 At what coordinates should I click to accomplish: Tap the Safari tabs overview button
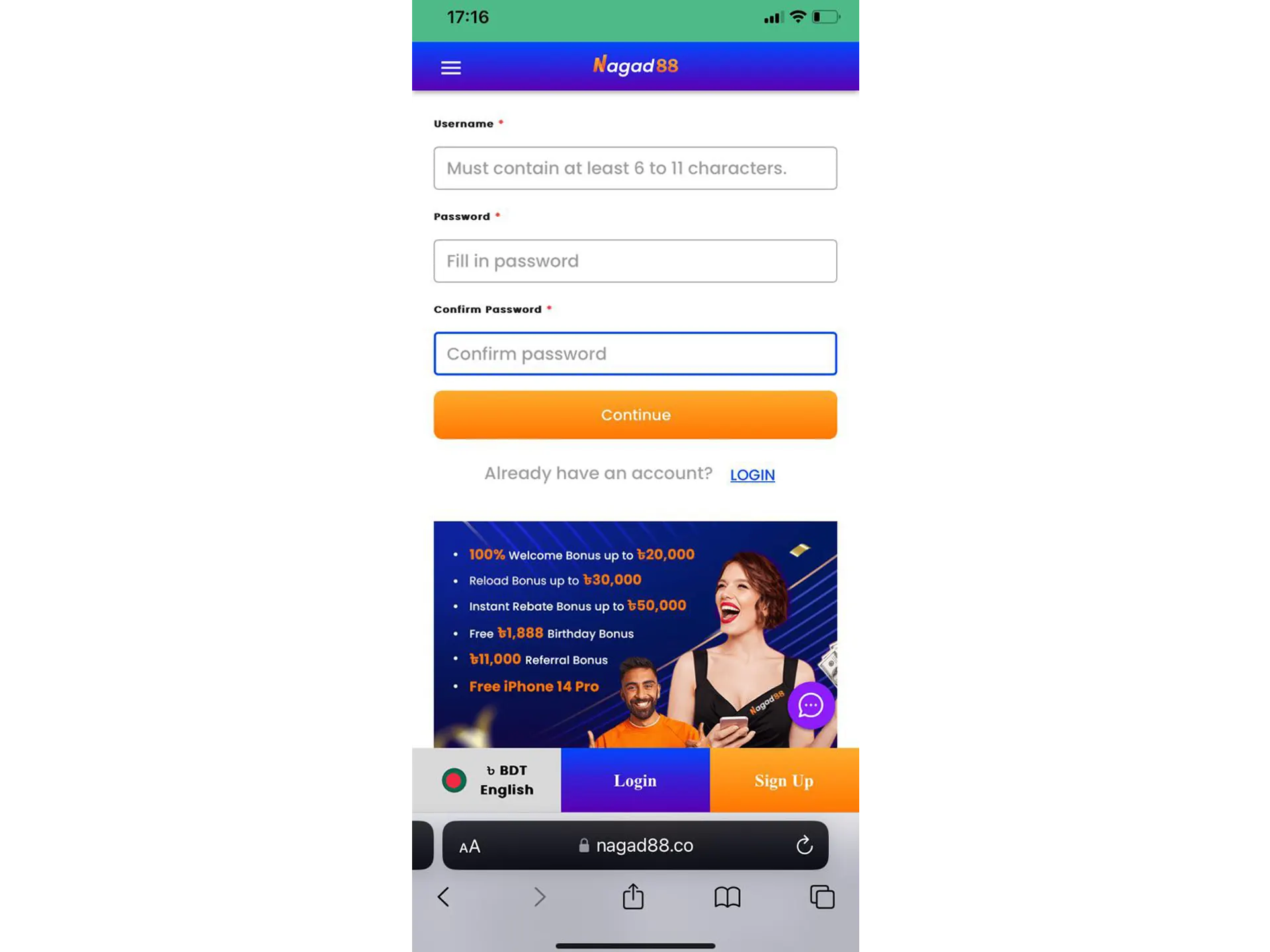(x=823, y=897)
